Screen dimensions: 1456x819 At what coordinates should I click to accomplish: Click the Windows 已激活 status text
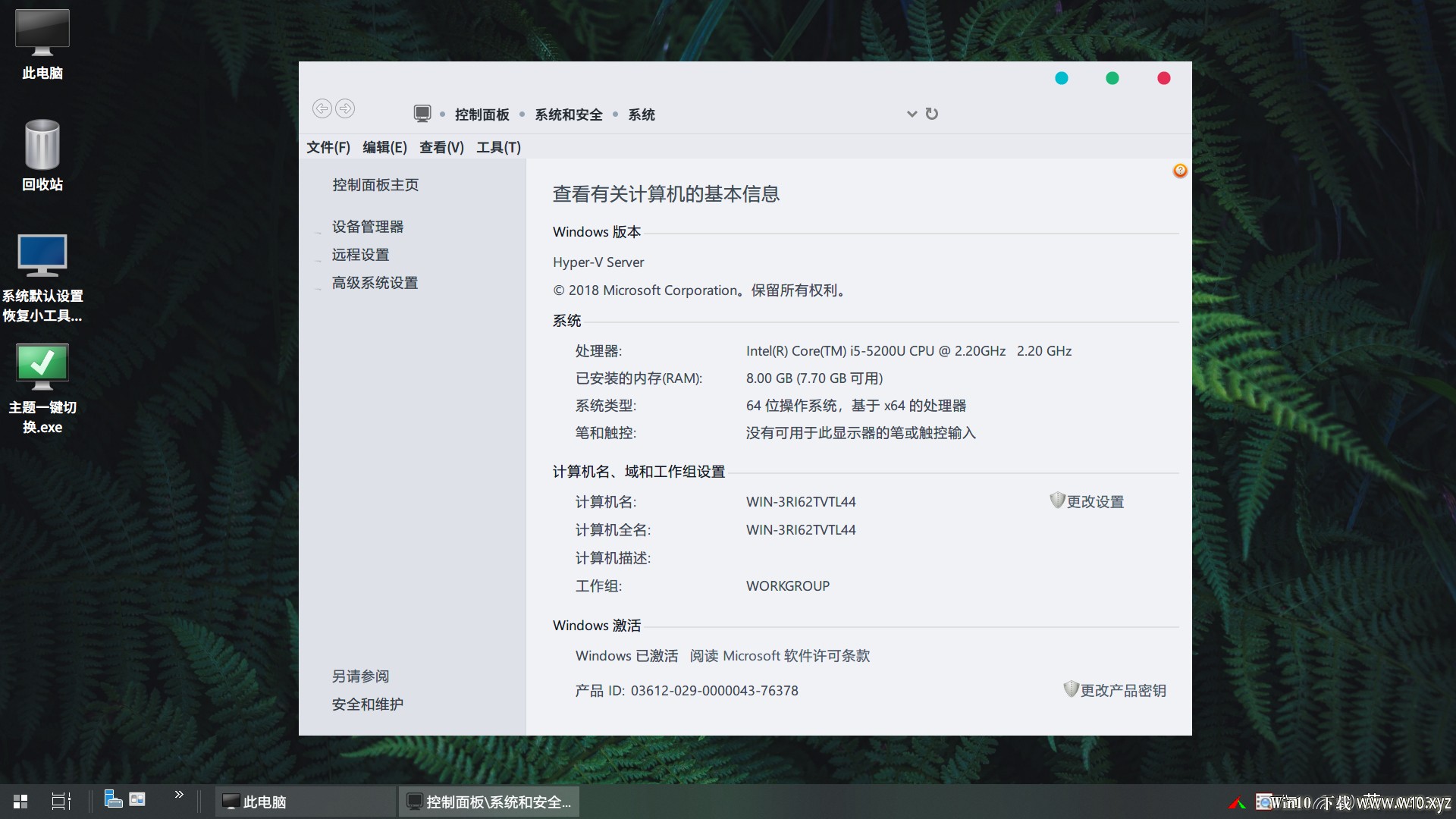[627, 656]
